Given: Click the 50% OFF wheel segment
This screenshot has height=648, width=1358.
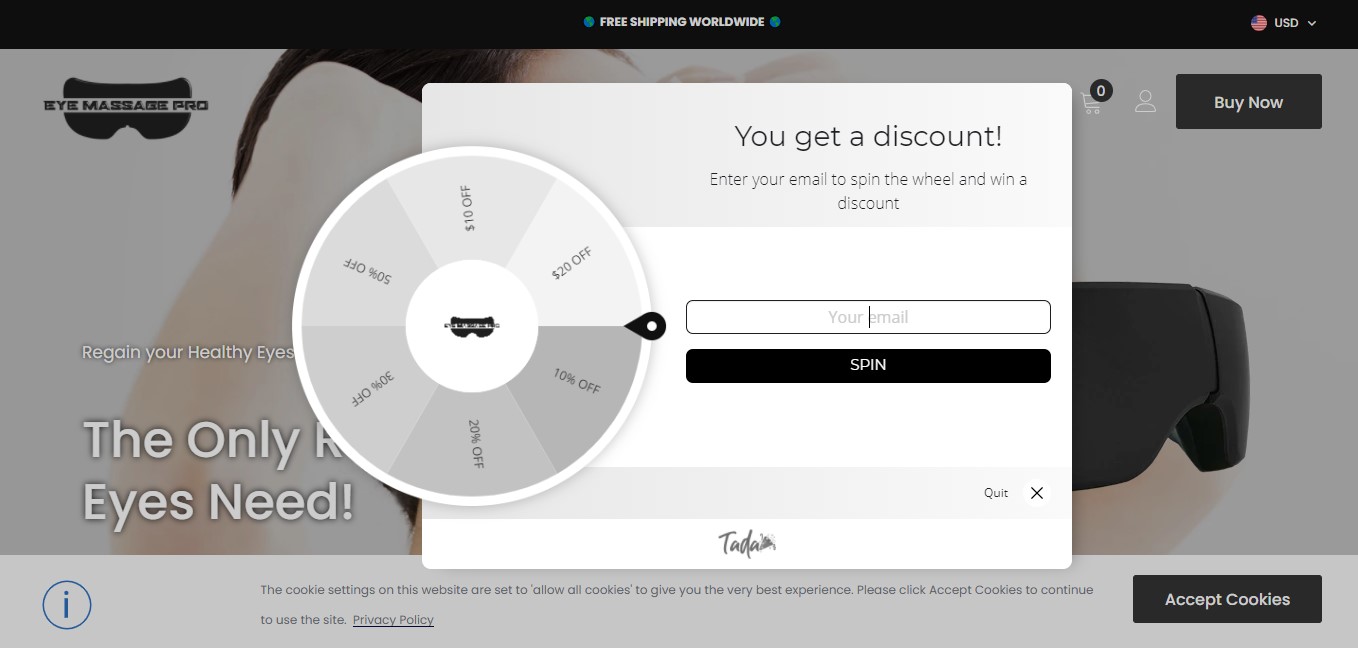Looking at the screenshot, I should (366, 270).
